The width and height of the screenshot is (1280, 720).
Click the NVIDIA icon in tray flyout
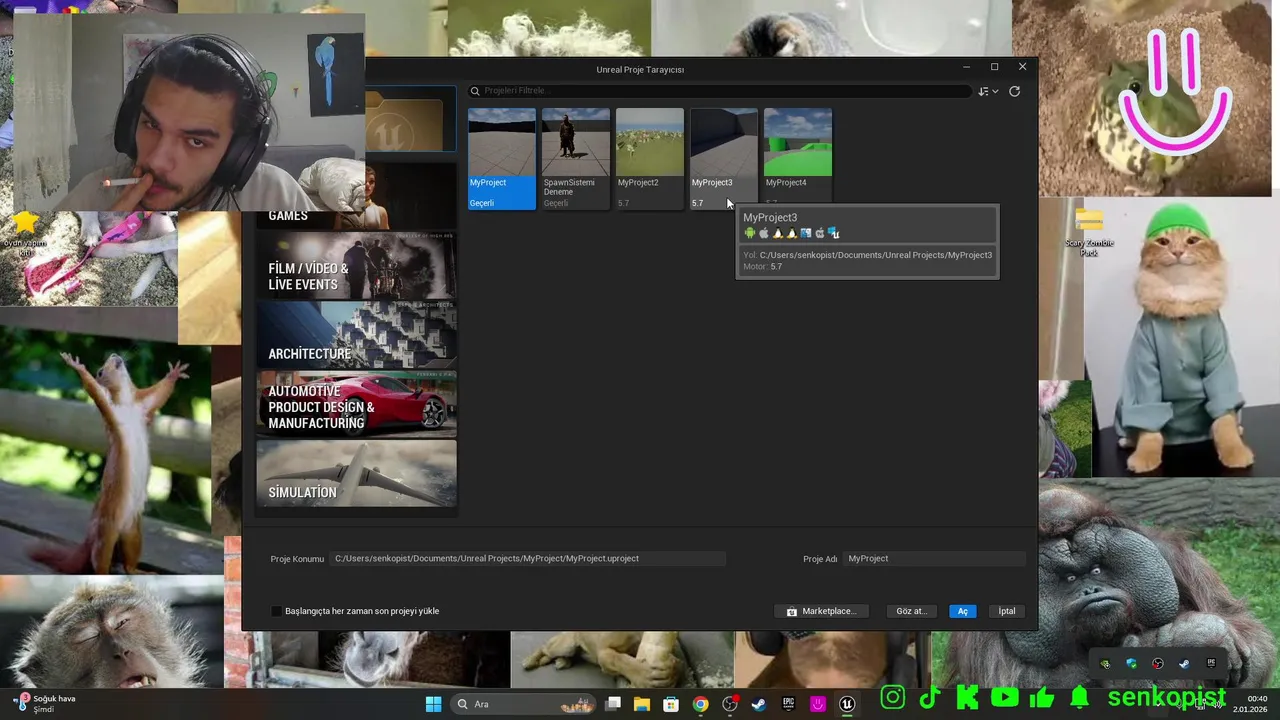pyautogui.click(x=1105, y=664)
